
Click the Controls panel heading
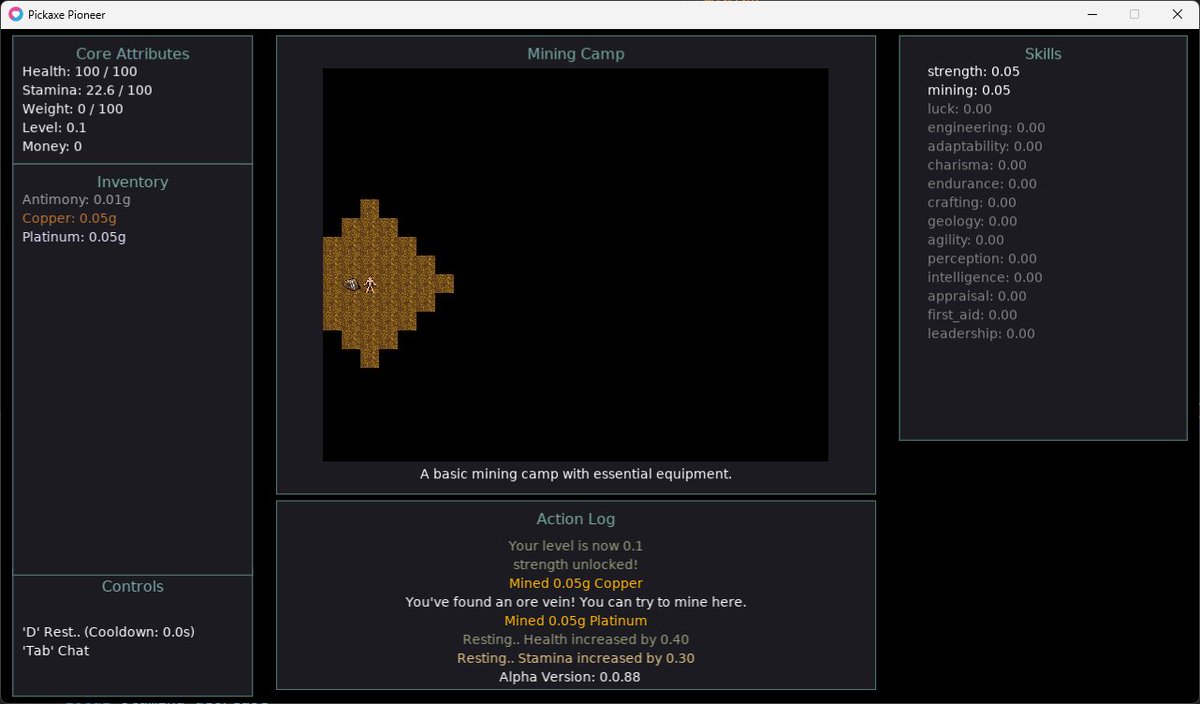click(x=133, y=587)
